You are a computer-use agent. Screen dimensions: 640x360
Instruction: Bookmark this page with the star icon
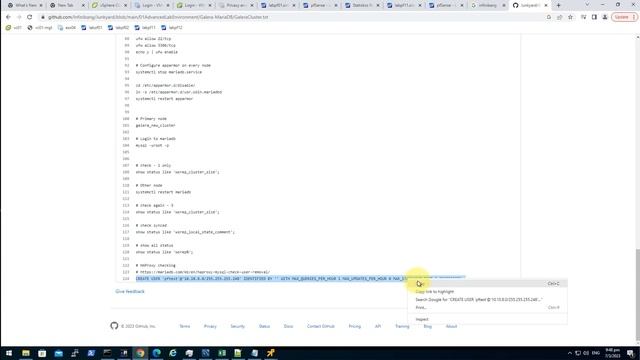tap(570, 17)
